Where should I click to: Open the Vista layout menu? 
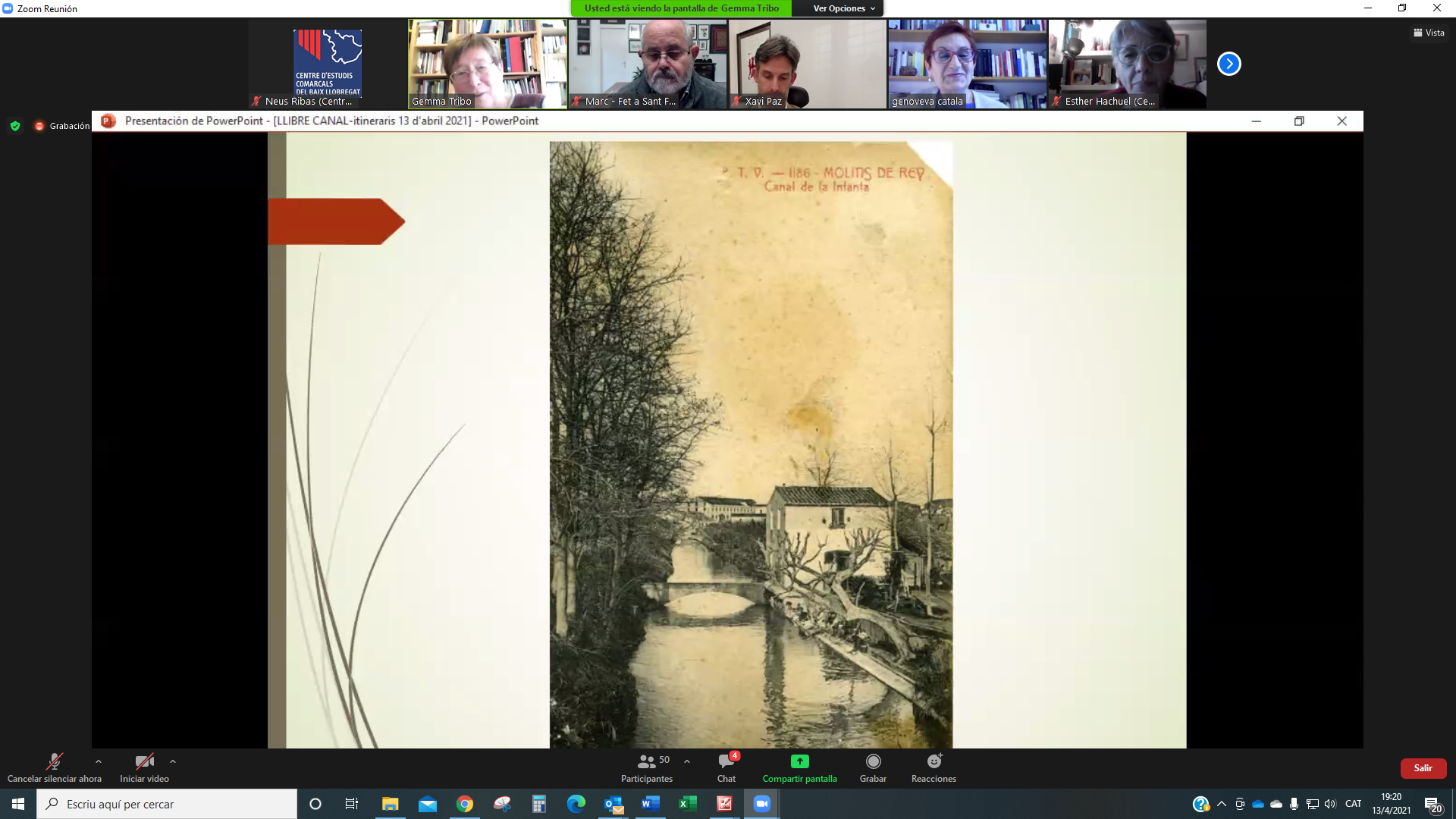(x=1429, y=33)
